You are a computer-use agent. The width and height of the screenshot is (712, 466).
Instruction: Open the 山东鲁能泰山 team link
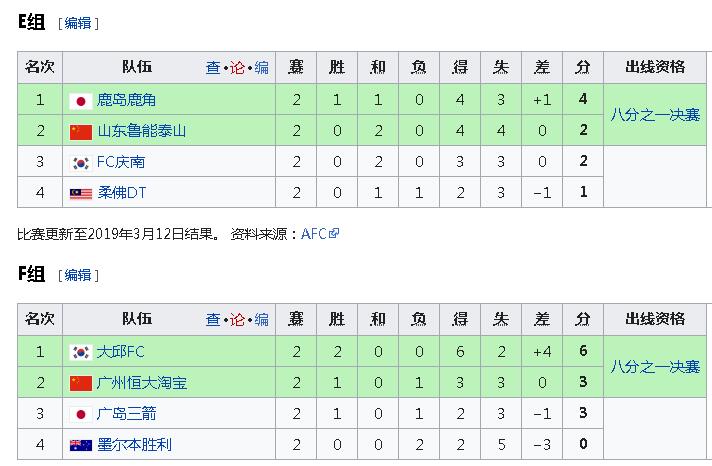[141, 131]
